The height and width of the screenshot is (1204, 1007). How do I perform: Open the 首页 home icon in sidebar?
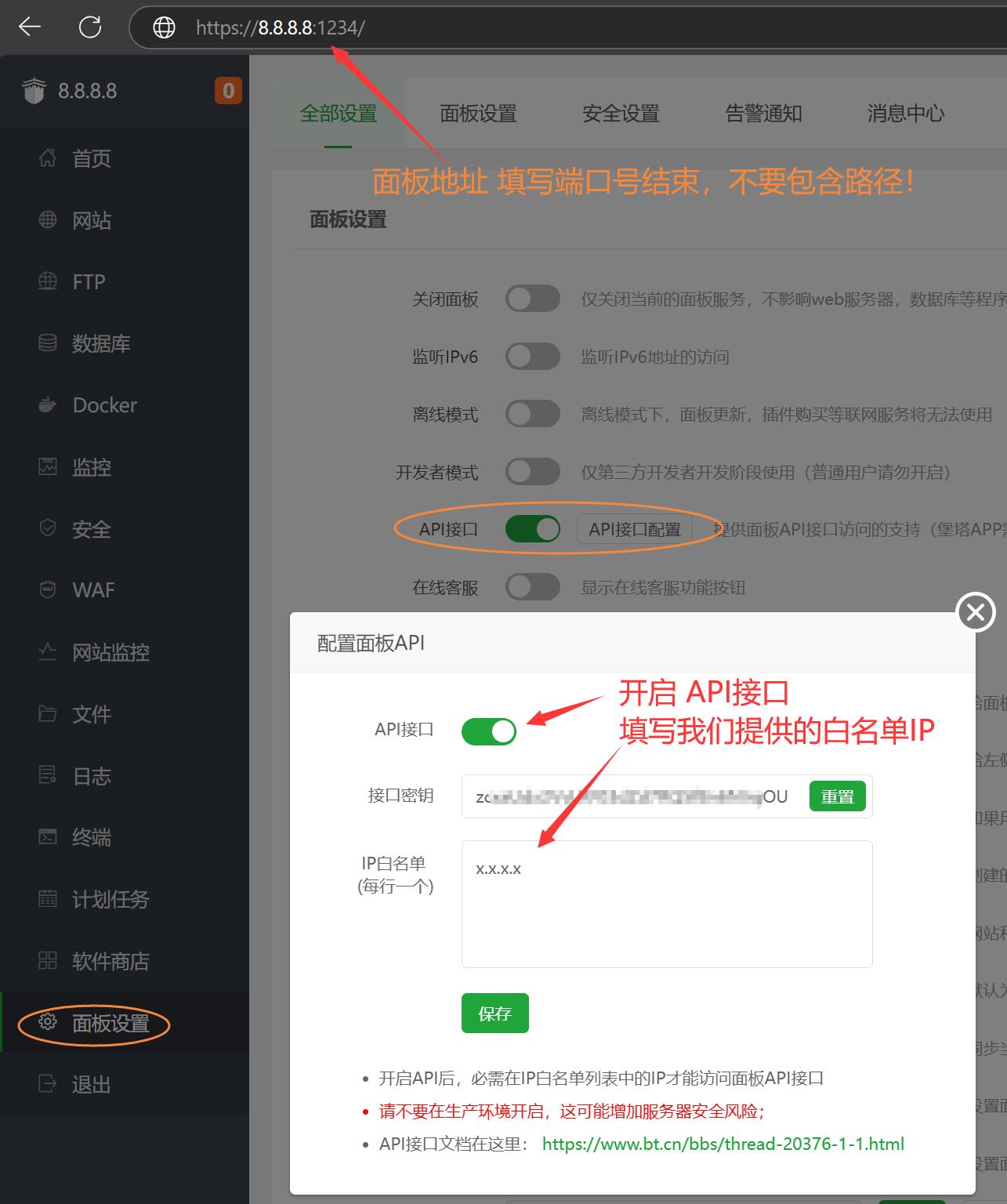tap(48, 158)
